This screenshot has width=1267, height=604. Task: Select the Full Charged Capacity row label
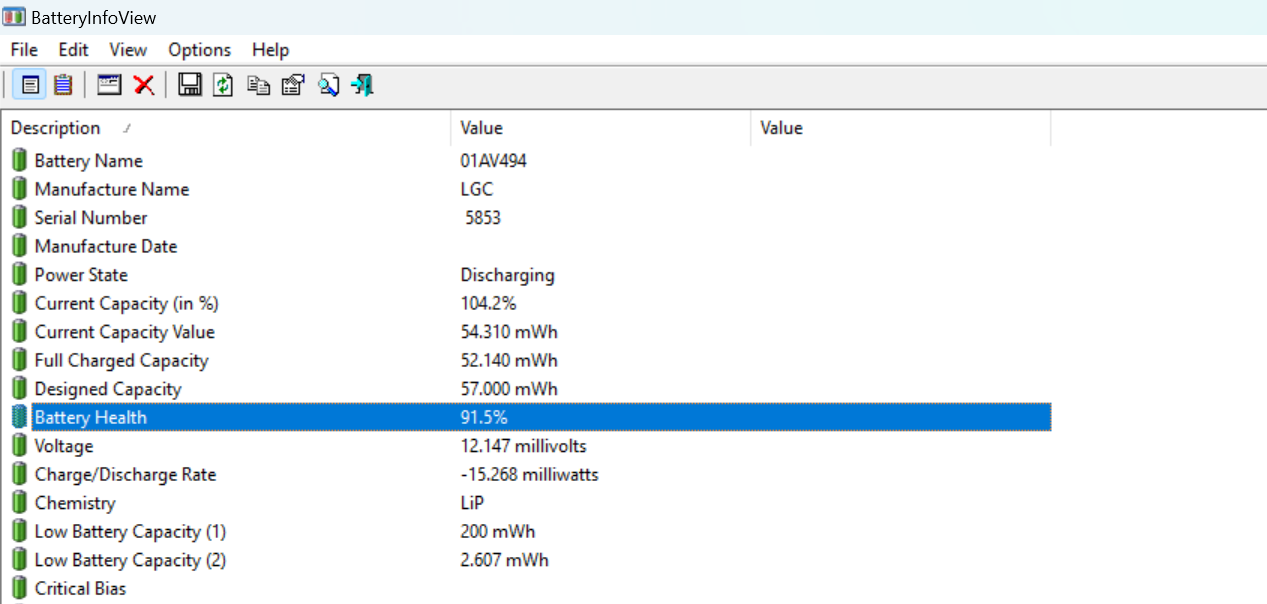click(x=121, y=360)
